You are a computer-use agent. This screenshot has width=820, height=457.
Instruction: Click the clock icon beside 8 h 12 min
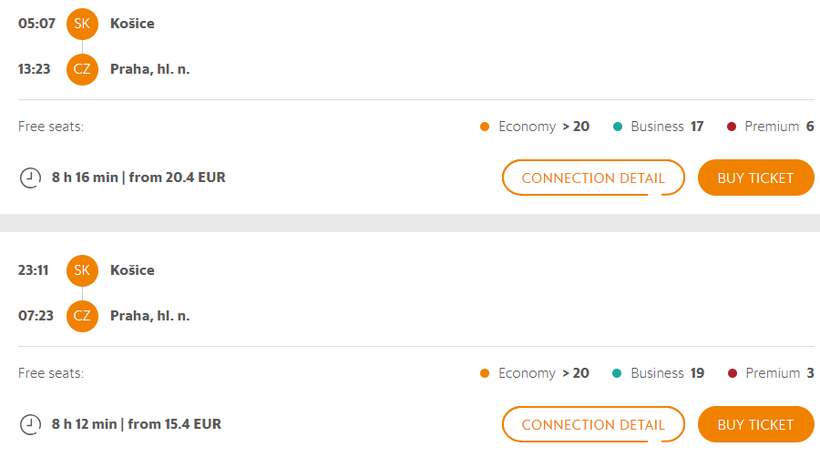[x=30, y=425]
